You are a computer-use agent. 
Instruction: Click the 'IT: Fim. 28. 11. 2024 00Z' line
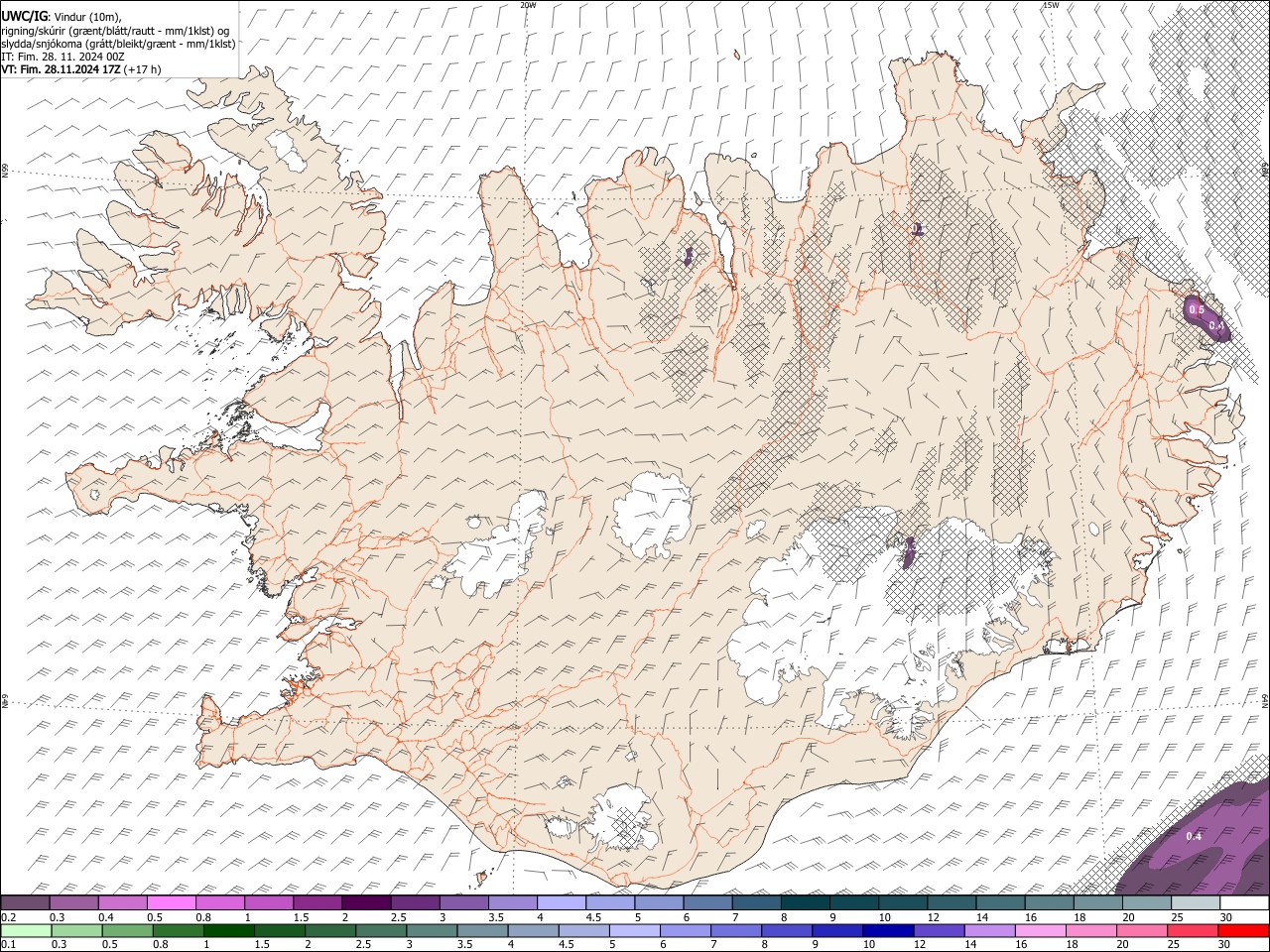63,57
